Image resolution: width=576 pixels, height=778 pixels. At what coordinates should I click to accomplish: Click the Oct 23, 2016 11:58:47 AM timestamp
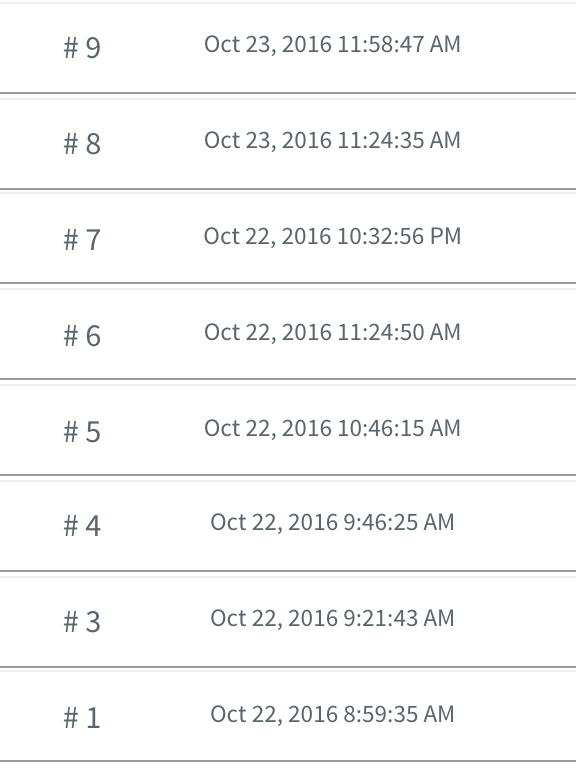tap(332, 45)
